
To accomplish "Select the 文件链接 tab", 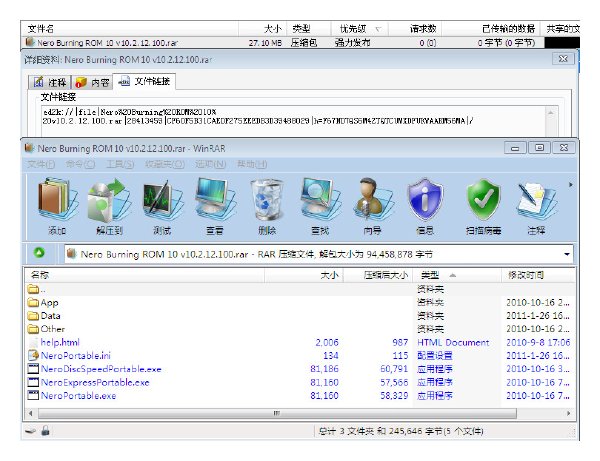I will click(x=144, y=81).
